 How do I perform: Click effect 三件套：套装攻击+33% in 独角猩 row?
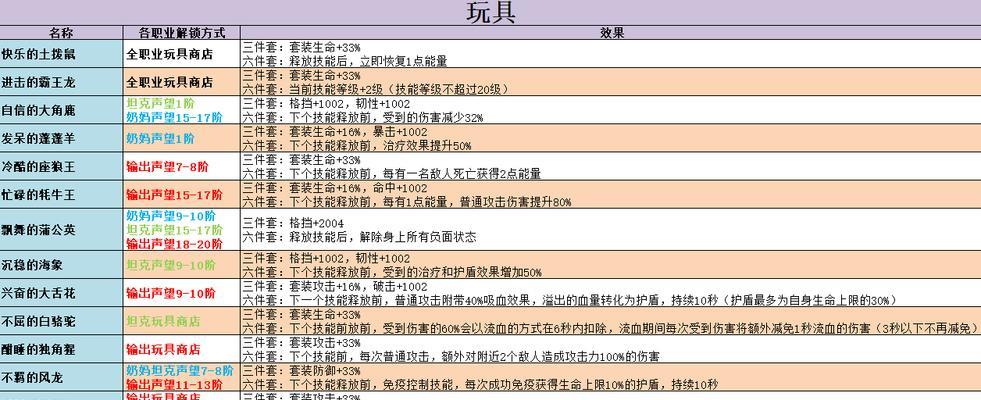point(302,342)
